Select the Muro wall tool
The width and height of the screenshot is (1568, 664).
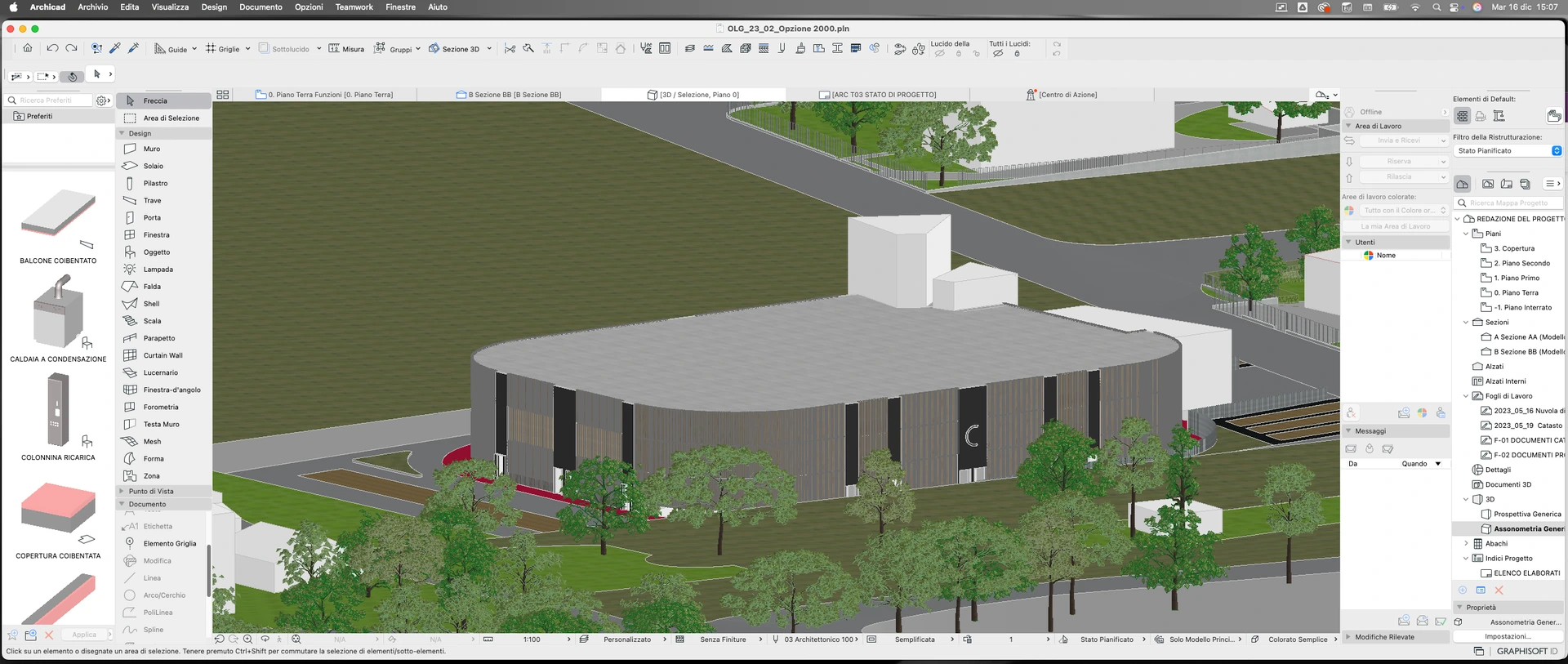tap(152, 149)
